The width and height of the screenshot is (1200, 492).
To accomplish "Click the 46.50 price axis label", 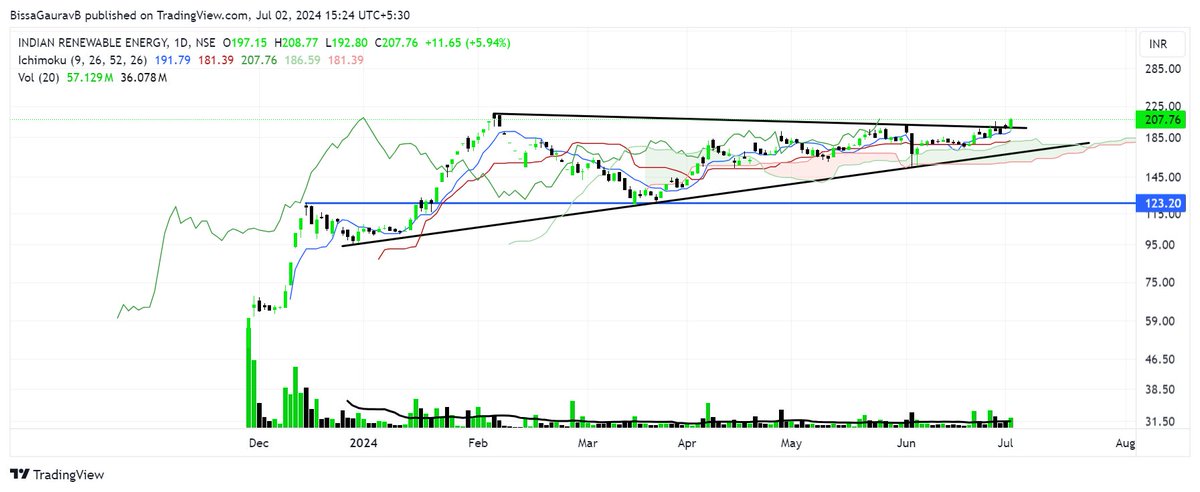I will (x=1160, y=359).
